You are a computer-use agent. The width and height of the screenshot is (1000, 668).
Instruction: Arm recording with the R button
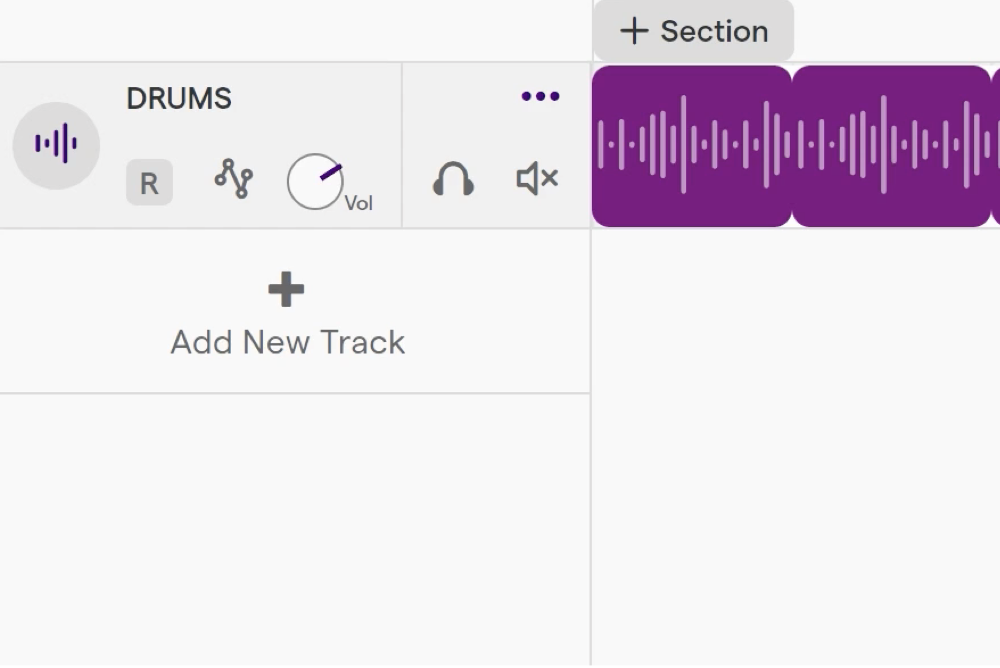coord(149,182)
